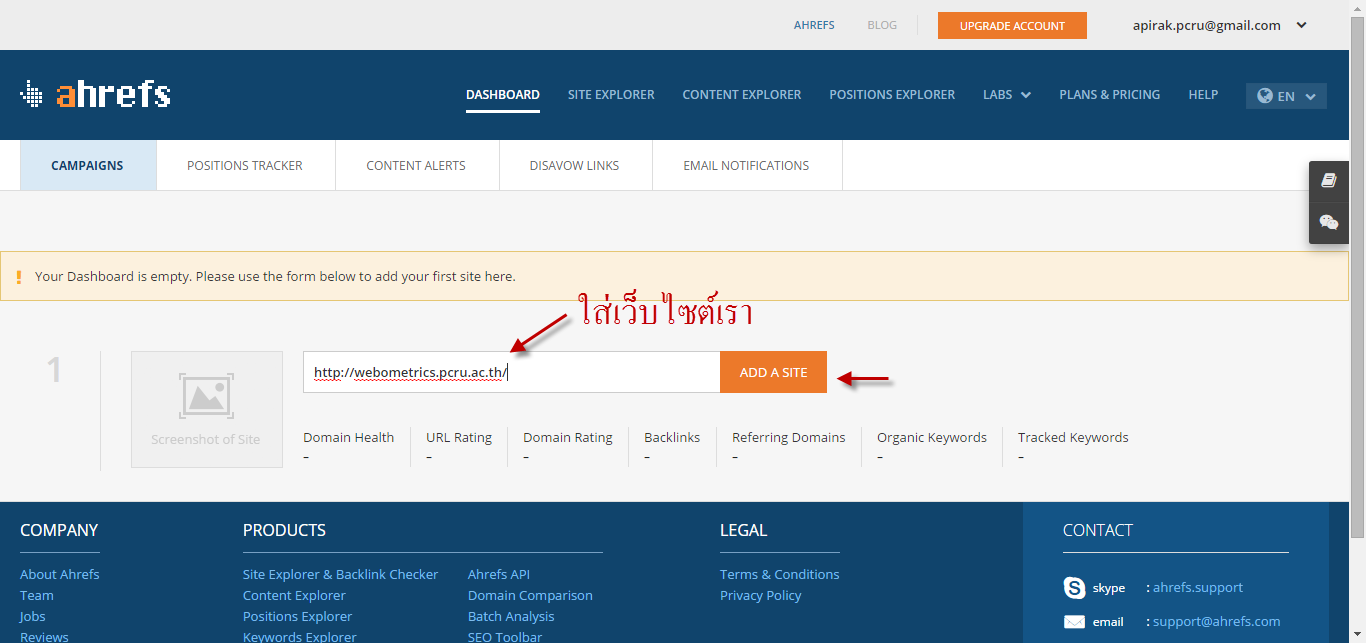
Task: Follow the Ahrefs API footer link
Action: point(498,574)
